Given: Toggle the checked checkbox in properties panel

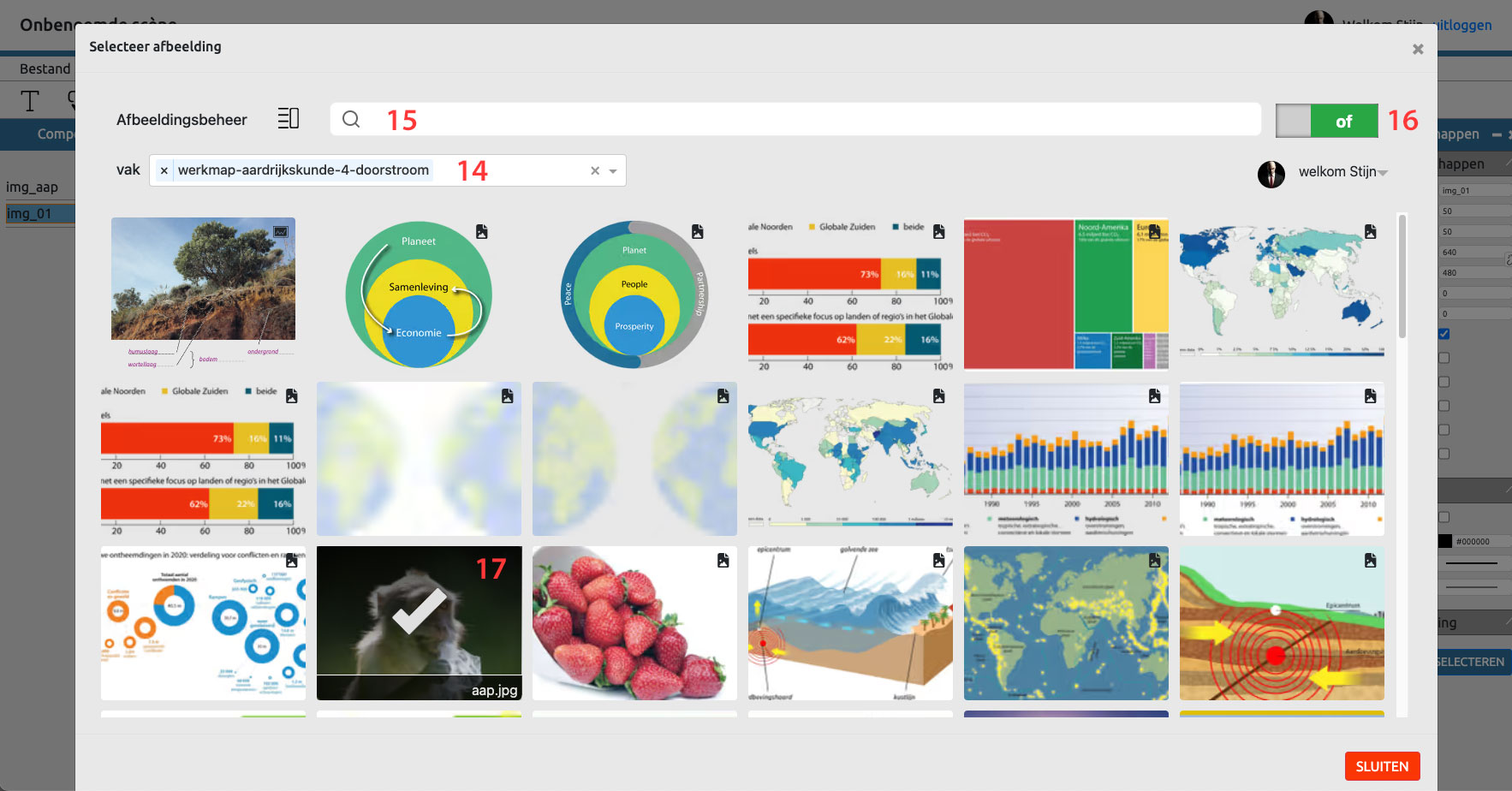Looking at the screenshot, I should tap(1444, 334).
